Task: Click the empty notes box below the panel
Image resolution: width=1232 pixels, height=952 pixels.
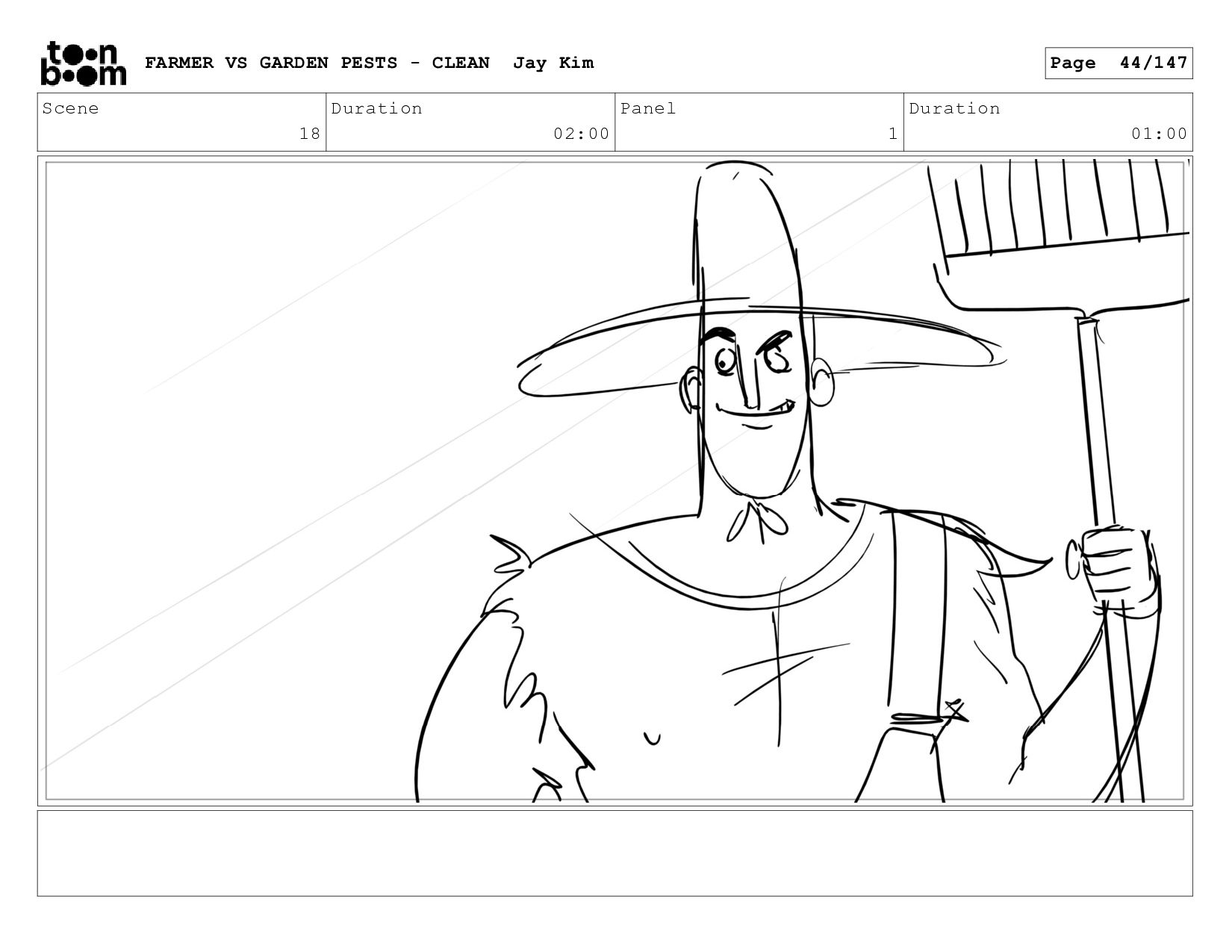Action: (x=615, y=853)
